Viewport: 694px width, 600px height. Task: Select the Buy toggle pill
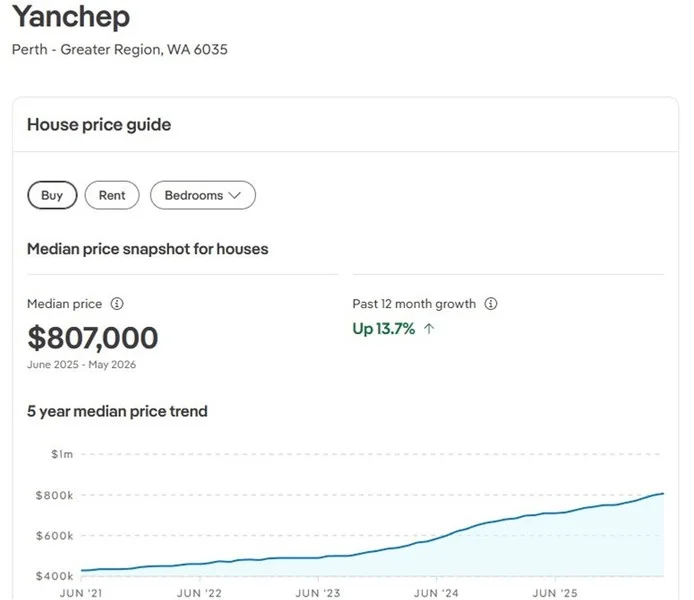click(x=52, y=195)
